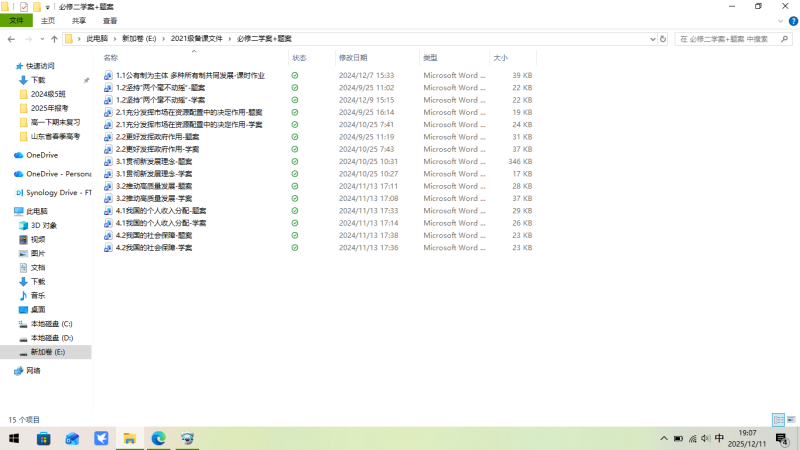Open Microsoft Edge from the taskbar

pyautogui.click(x=158, y=438)
